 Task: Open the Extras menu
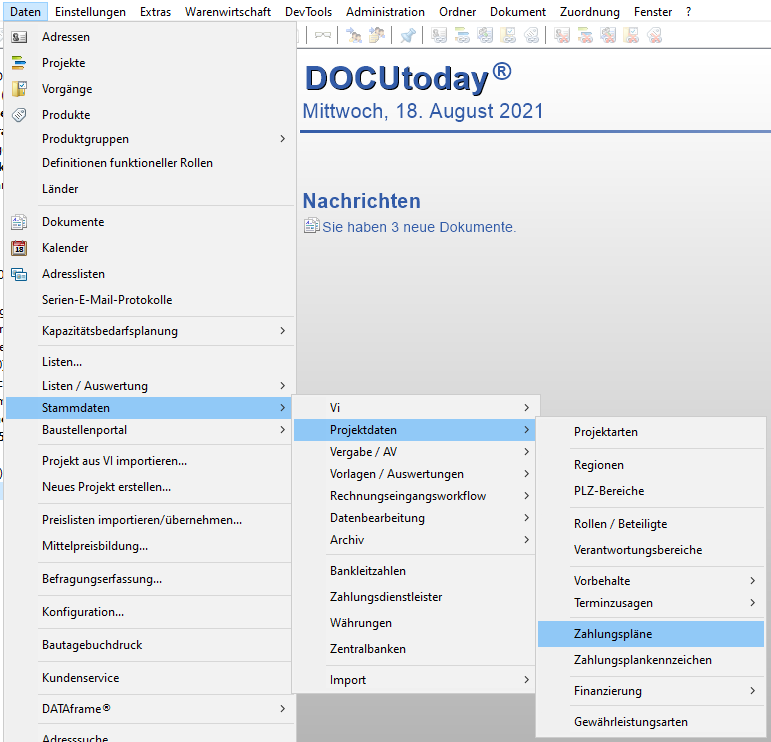(155, 12)
